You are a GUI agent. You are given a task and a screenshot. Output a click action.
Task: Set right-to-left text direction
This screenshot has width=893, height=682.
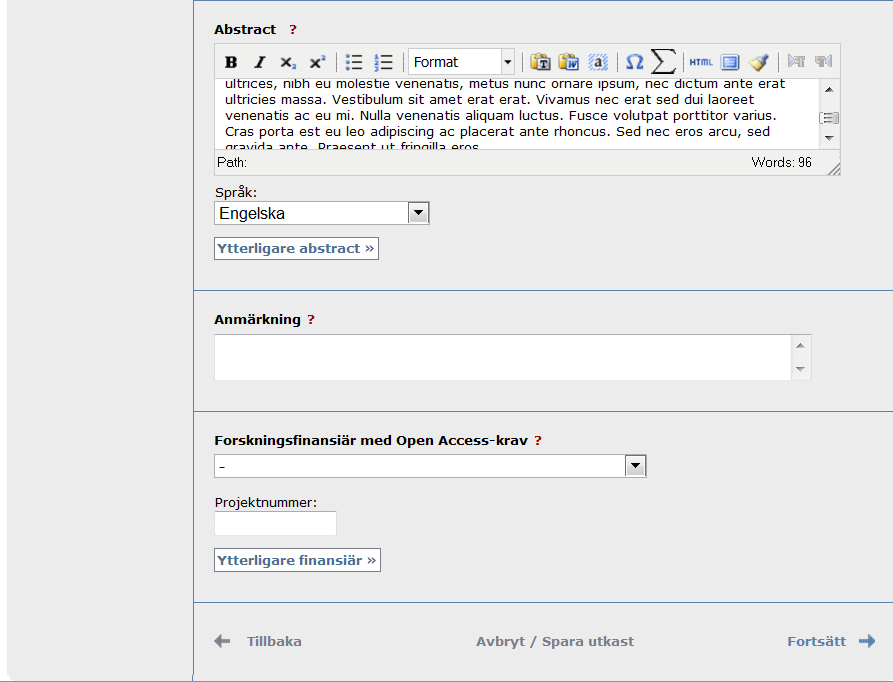point(824,61)
